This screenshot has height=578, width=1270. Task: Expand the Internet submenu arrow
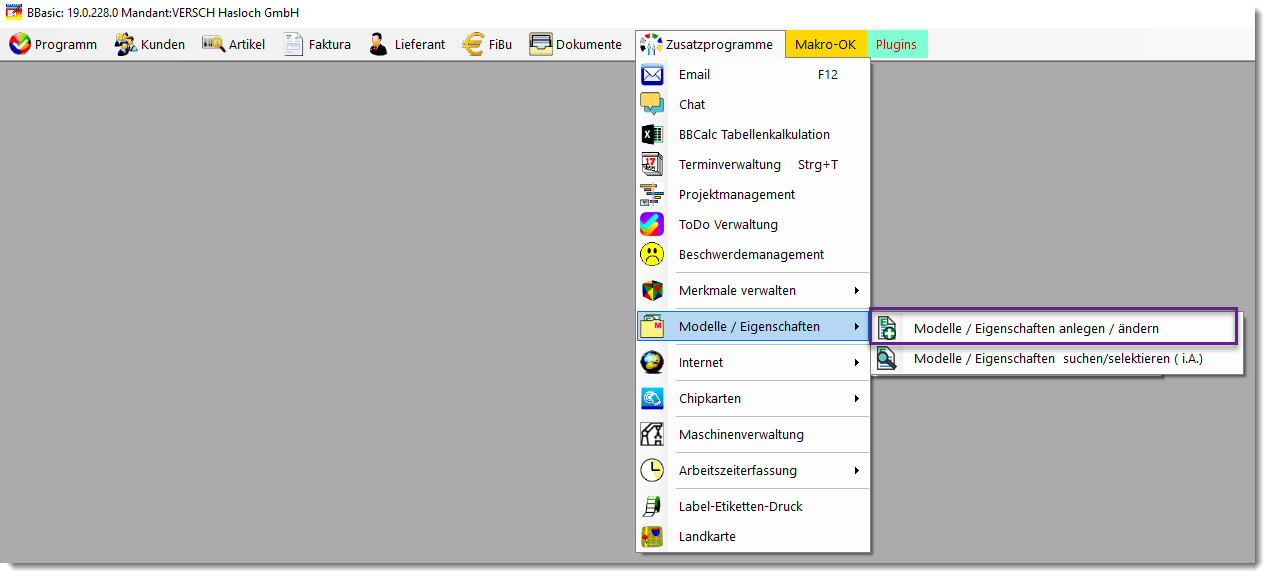pos(857,362)
